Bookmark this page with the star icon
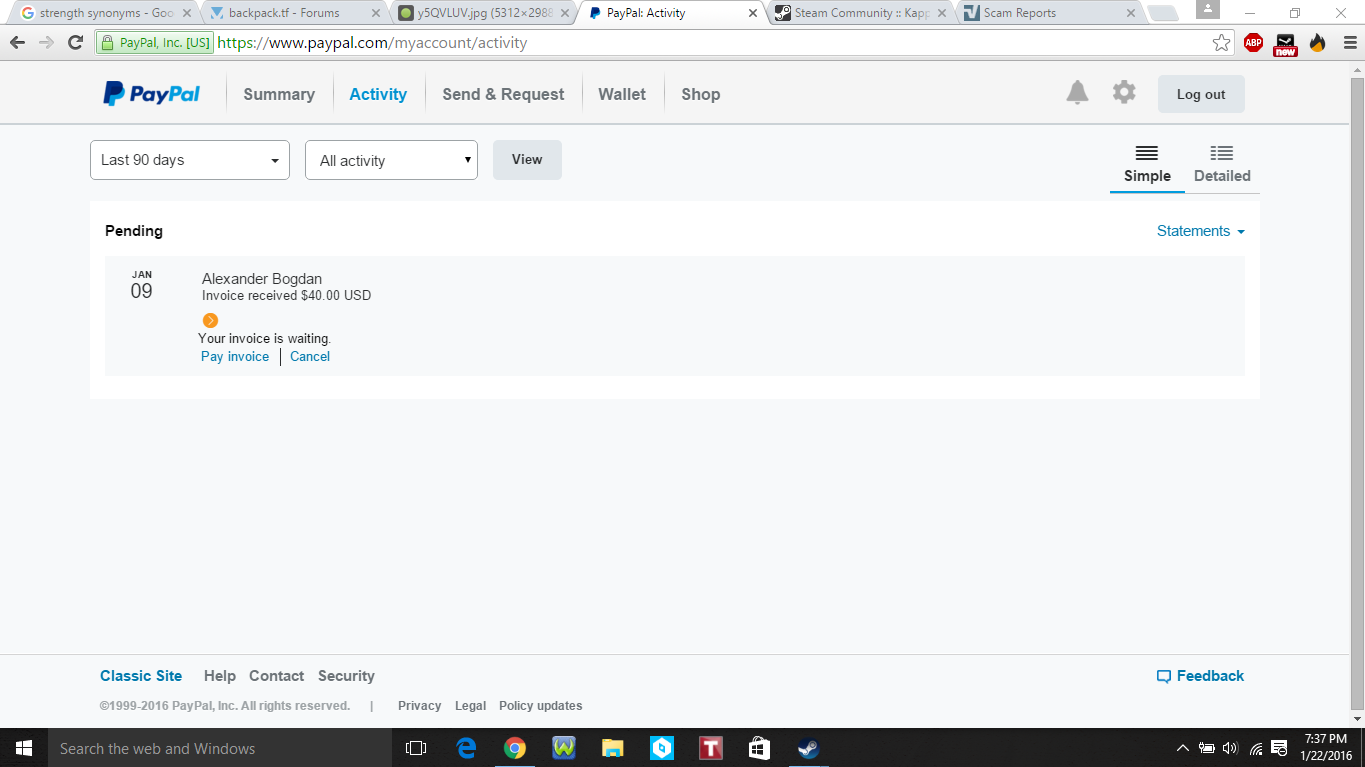 (x=1221, y=43)
